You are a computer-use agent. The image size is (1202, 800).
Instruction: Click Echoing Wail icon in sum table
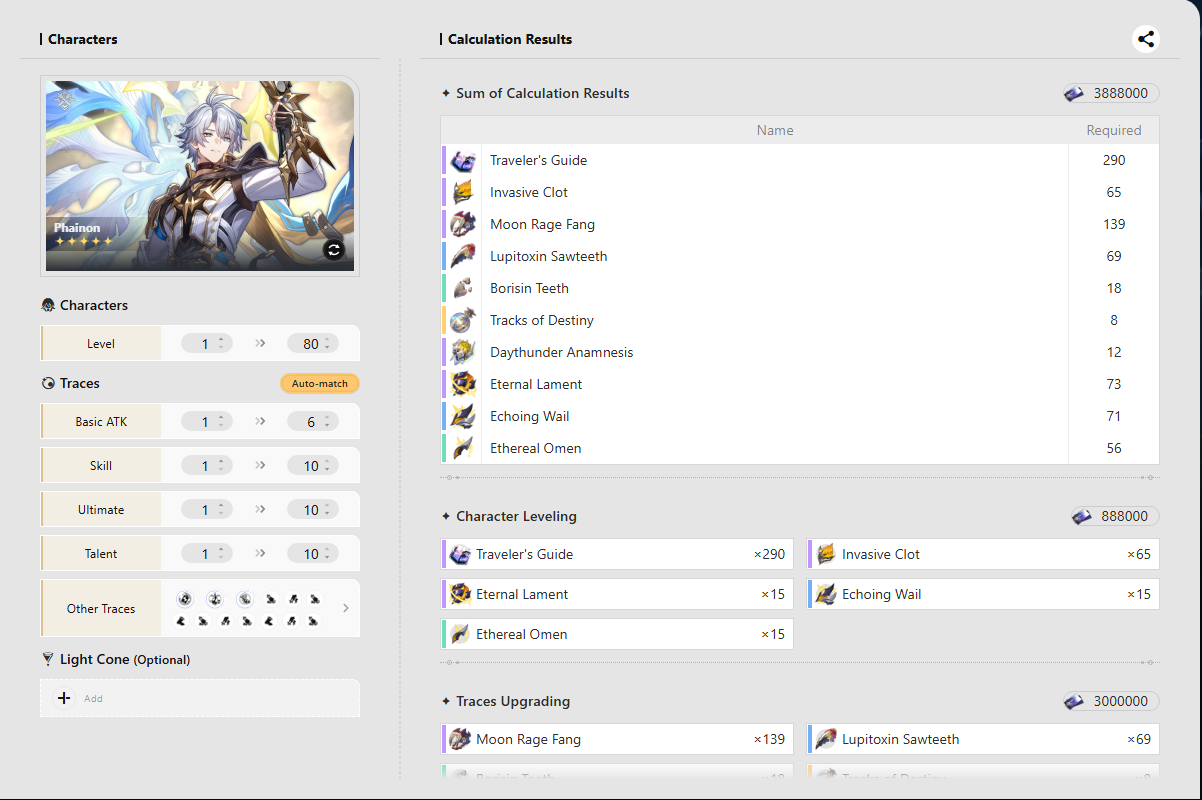click(463, 416)
